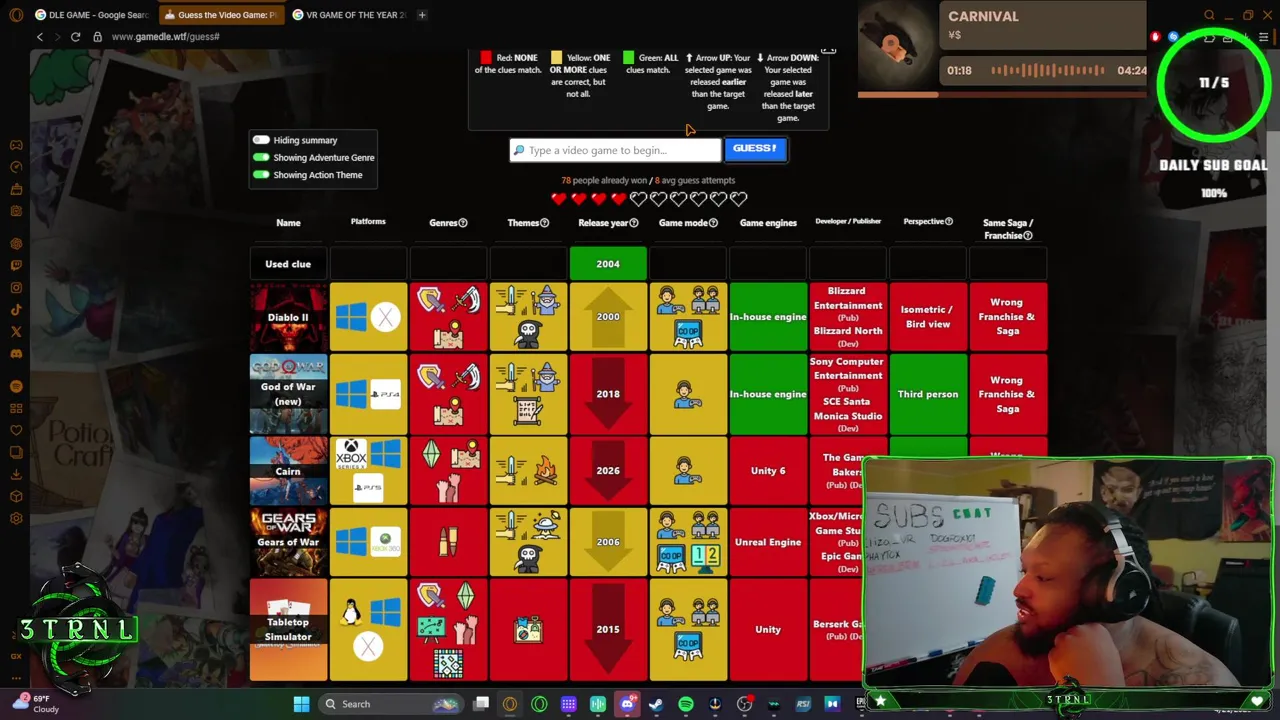Open Spotify from the taskbar

click(686, 704)
